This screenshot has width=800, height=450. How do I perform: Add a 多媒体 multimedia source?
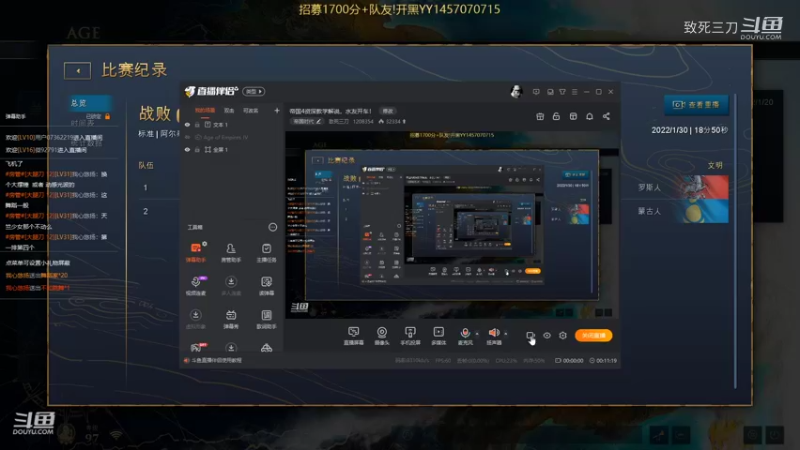pos(439,336)
